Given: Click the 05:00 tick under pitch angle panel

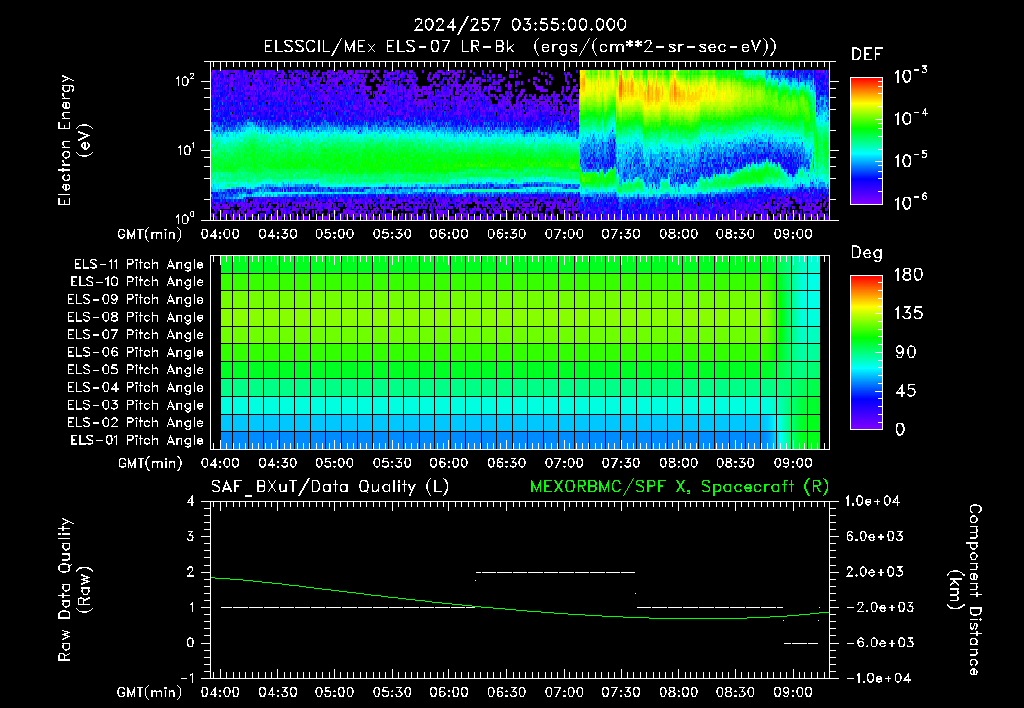Looking at the screenshot, I should point(334,463).
